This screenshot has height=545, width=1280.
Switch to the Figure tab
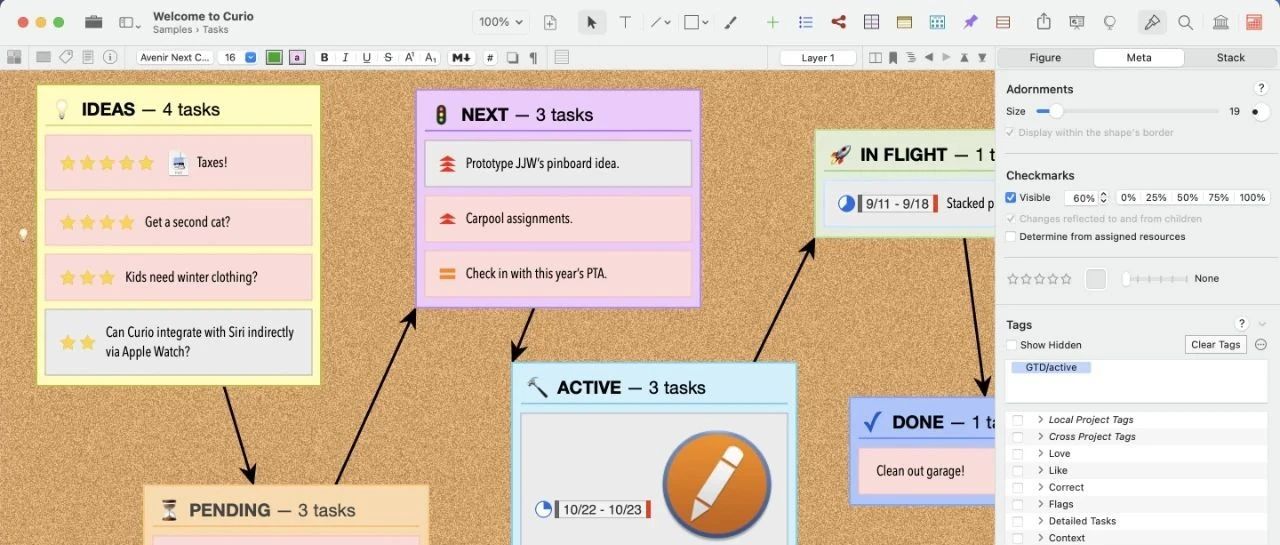tap(1045, 58)
